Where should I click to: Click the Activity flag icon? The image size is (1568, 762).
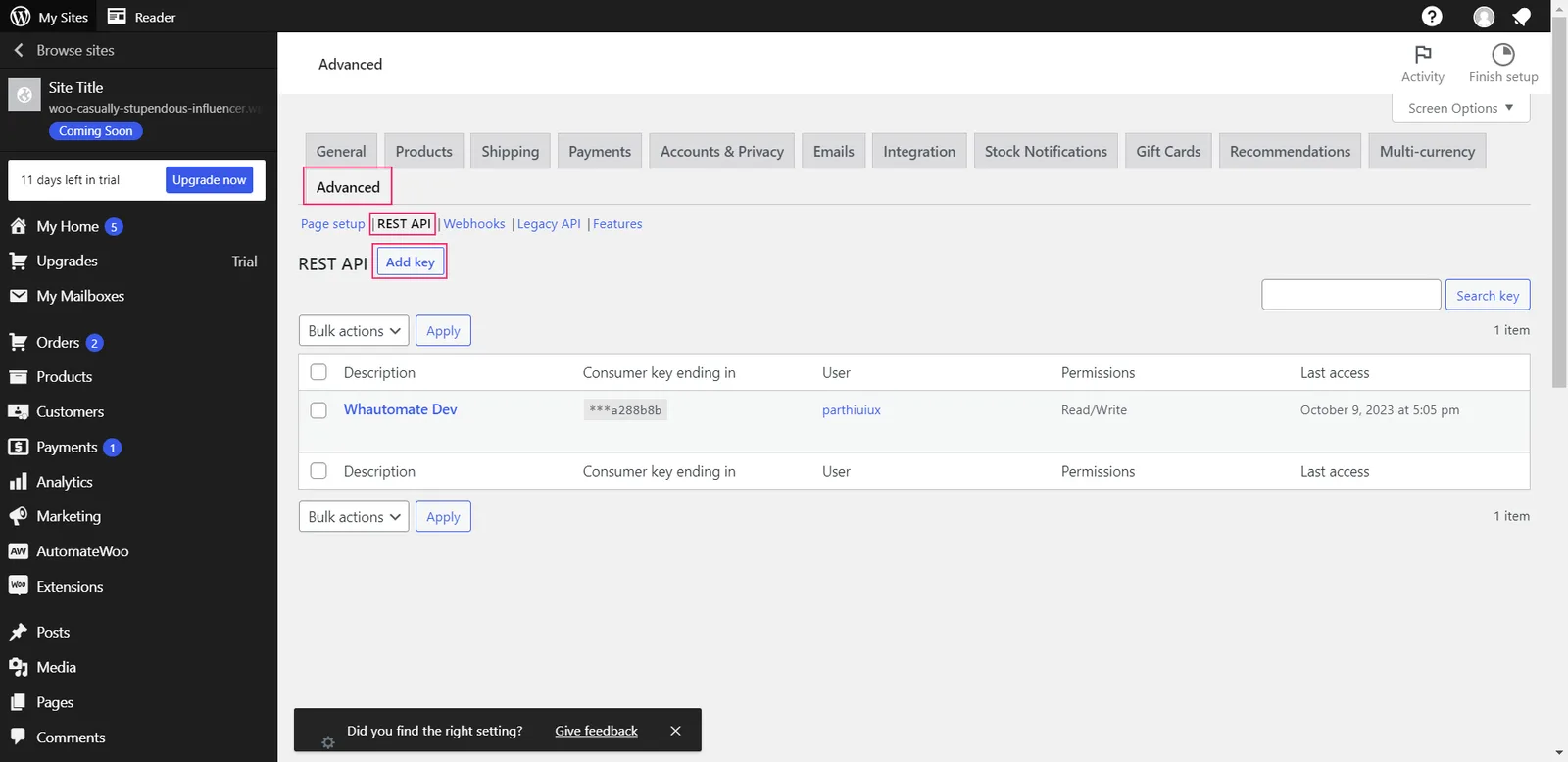pyautogui.click(x=1423, y=54)
